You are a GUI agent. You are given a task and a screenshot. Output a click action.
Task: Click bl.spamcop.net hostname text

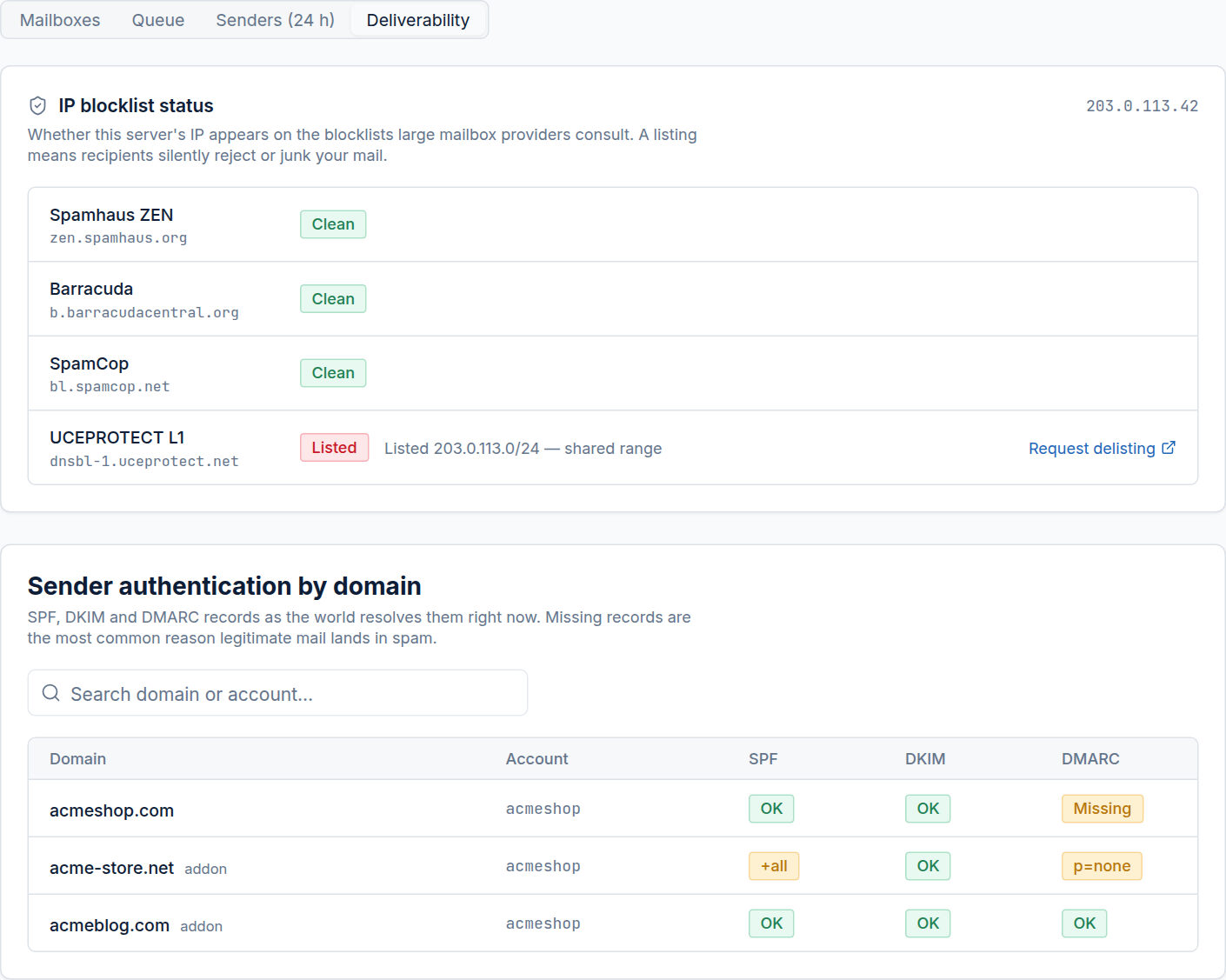click(110, 387)
